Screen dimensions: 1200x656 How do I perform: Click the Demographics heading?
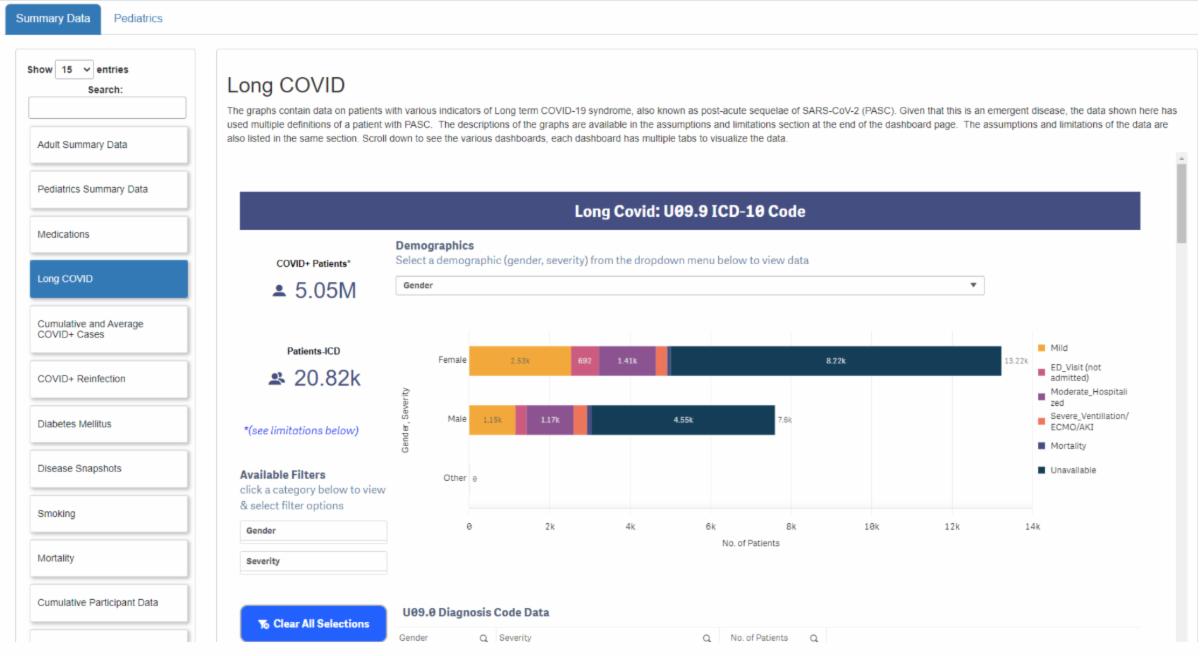[x=435, y=245]
